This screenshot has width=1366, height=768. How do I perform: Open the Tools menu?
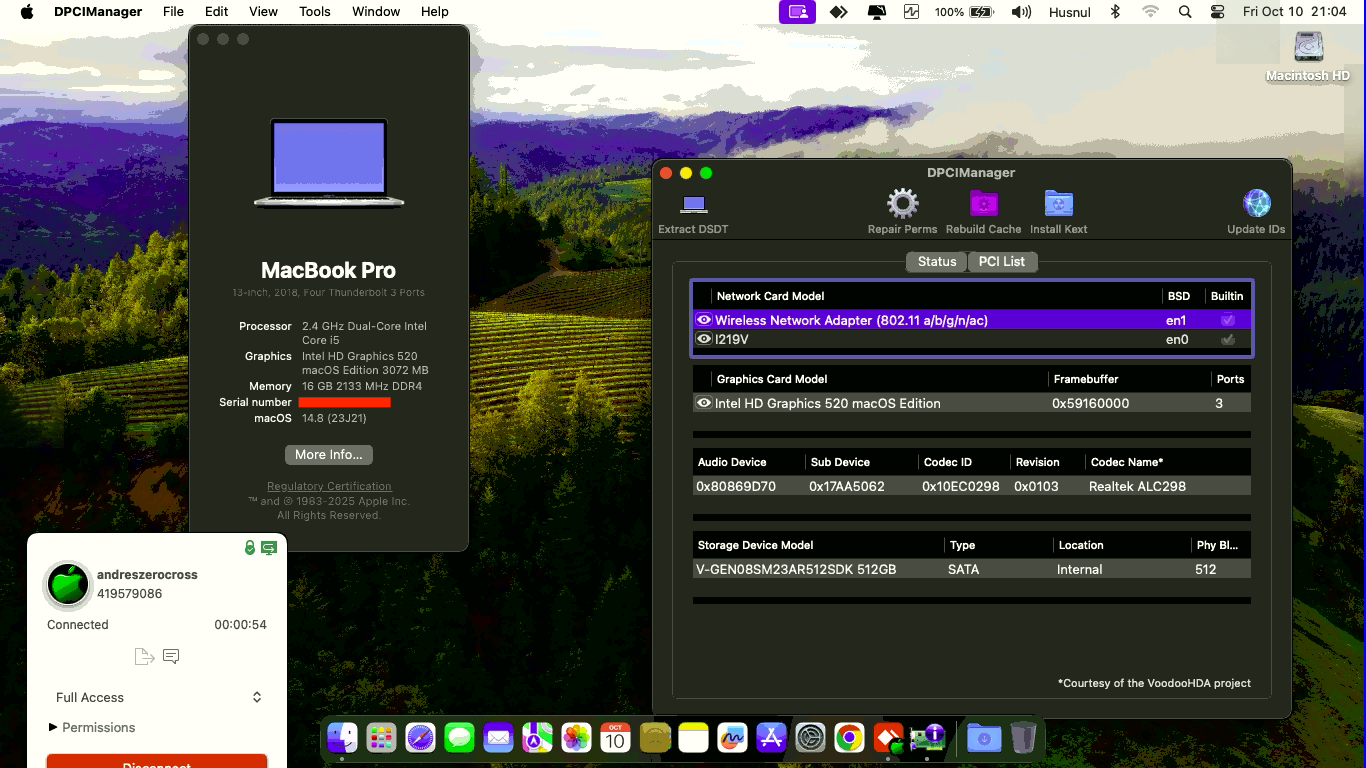315,12
